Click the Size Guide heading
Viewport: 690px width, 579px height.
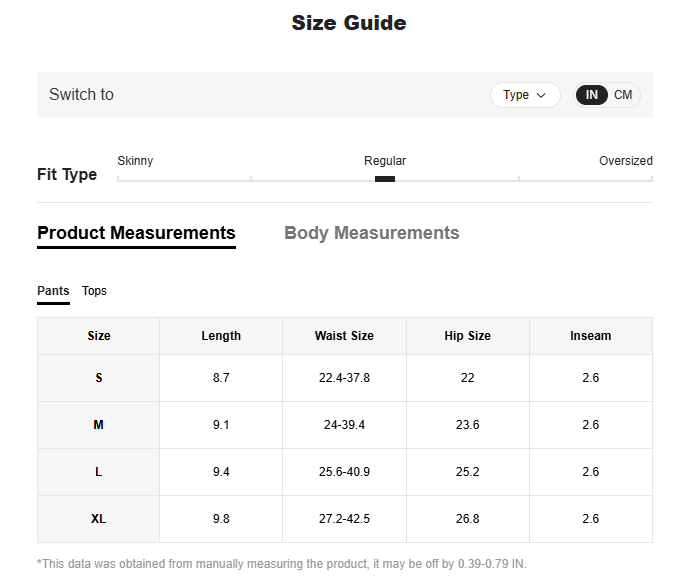349,23
